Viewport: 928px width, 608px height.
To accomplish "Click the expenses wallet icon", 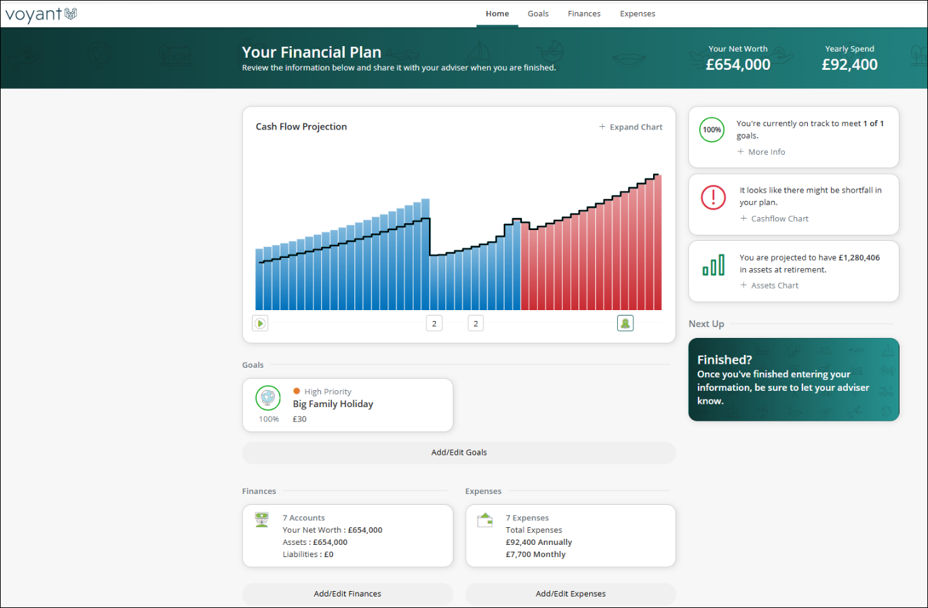I will pyautogui.click(x=485, y=520).
